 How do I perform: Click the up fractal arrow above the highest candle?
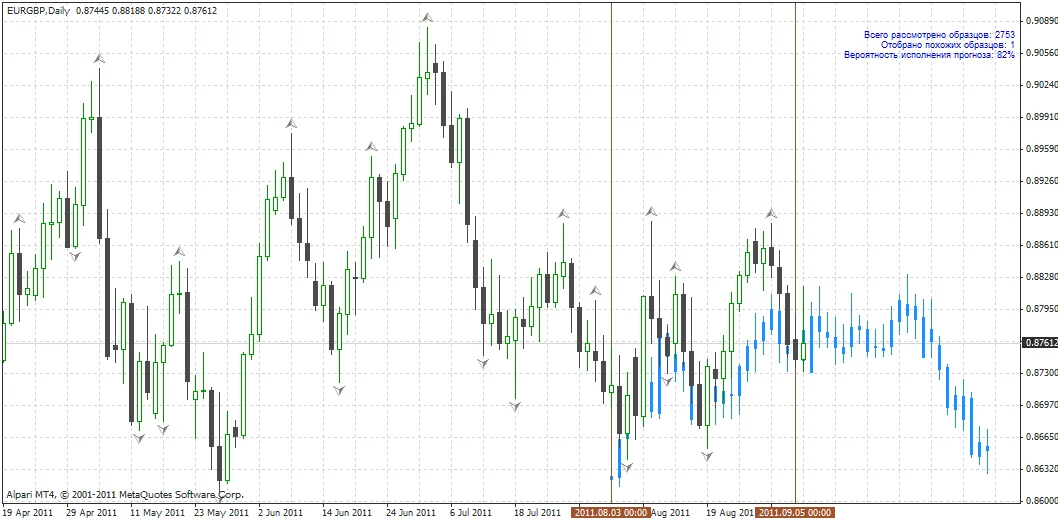click(x=426, y=17)
